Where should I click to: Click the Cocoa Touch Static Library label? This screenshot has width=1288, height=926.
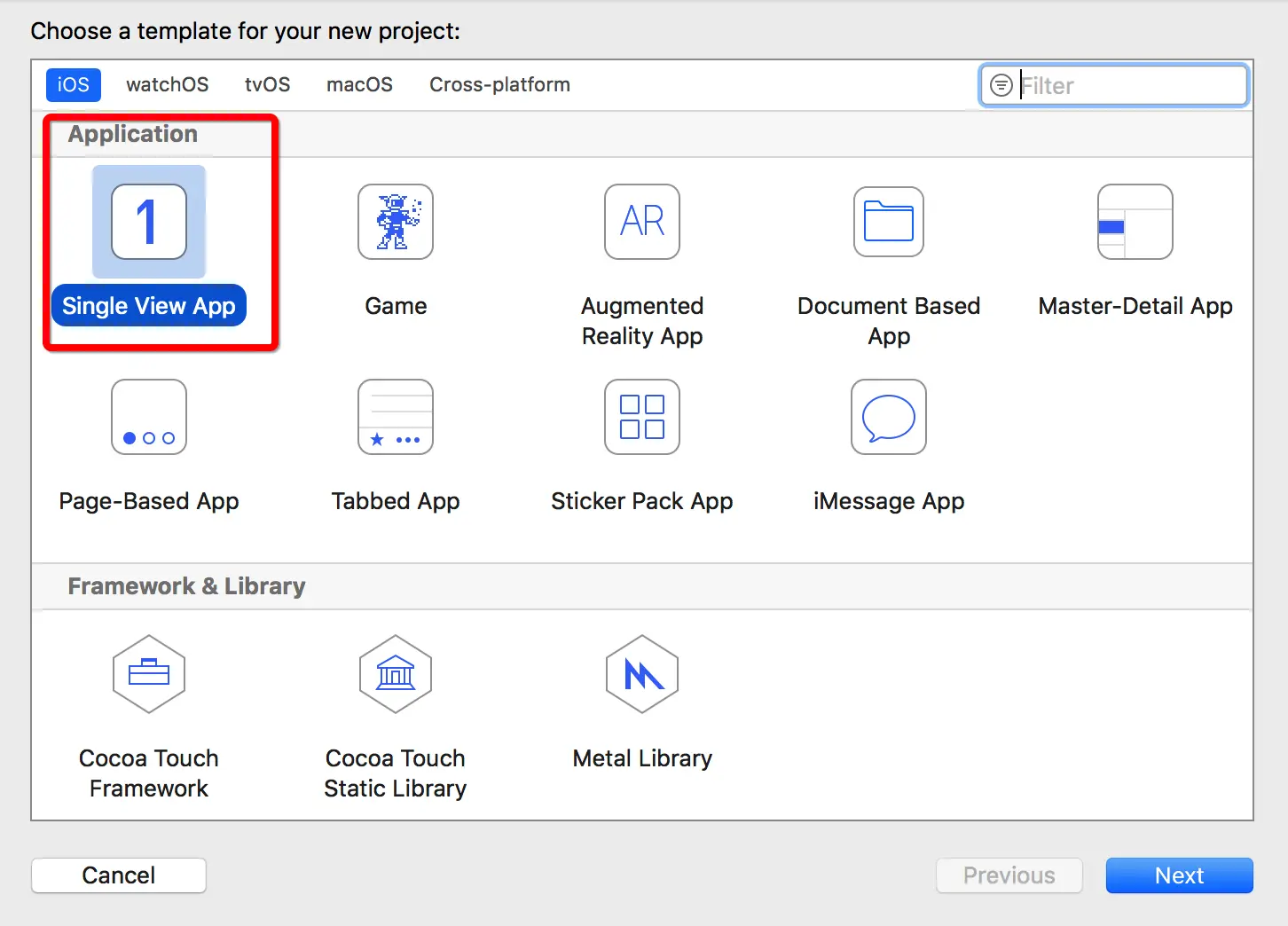396,773
